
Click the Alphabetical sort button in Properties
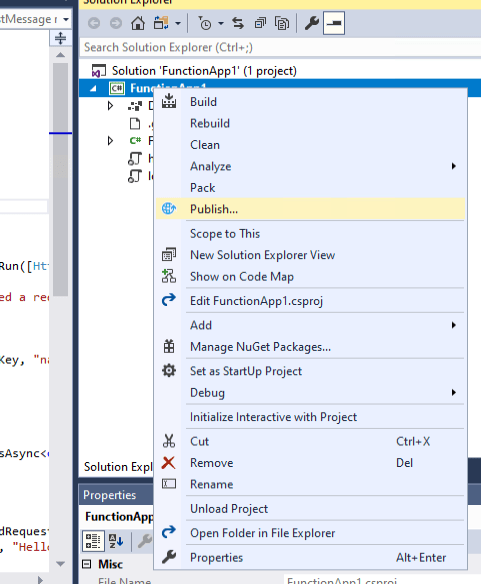pyautogui.click(x=116, y=541)
